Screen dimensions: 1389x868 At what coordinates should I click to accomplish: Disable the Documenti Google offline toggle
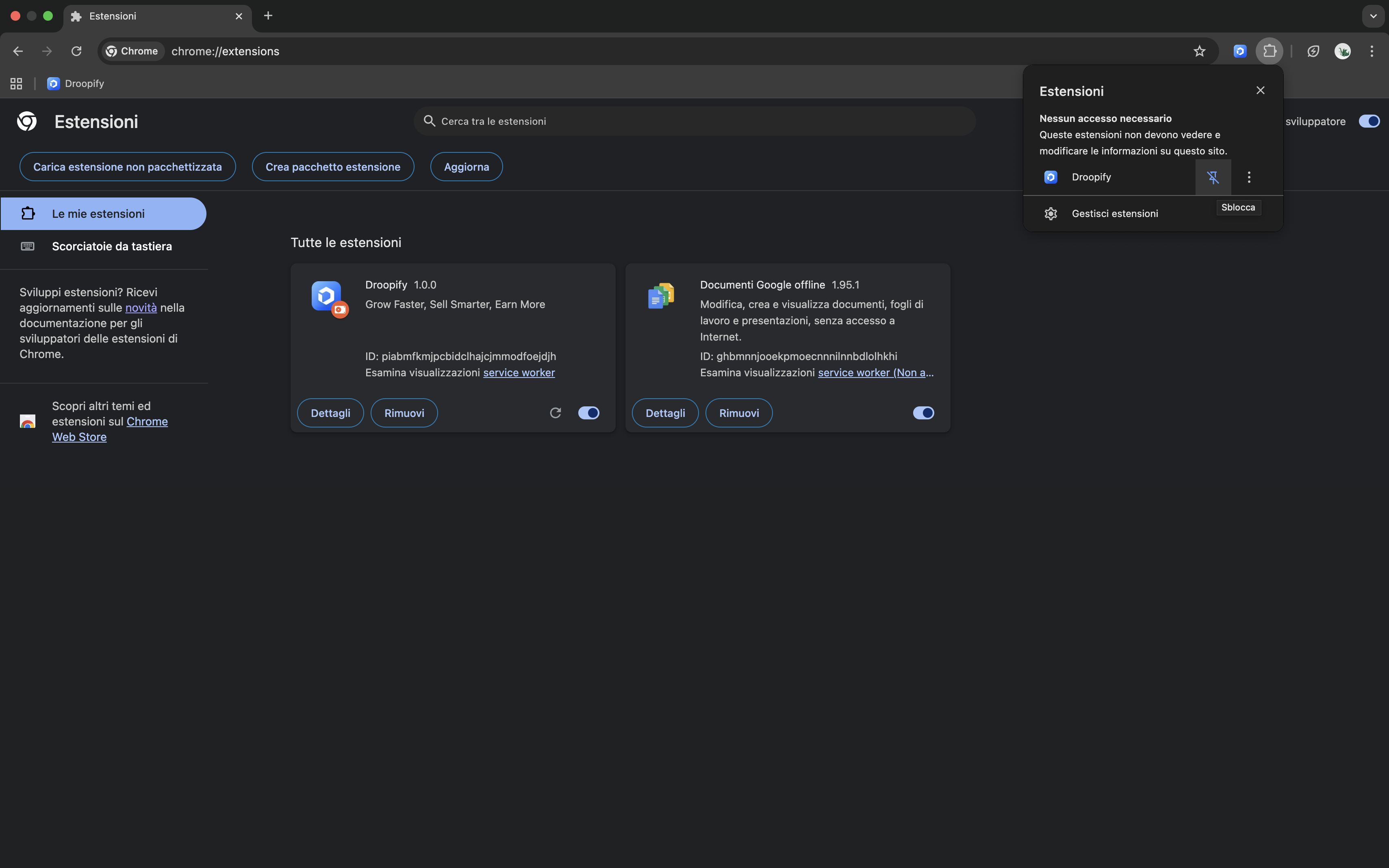(923, 413)
